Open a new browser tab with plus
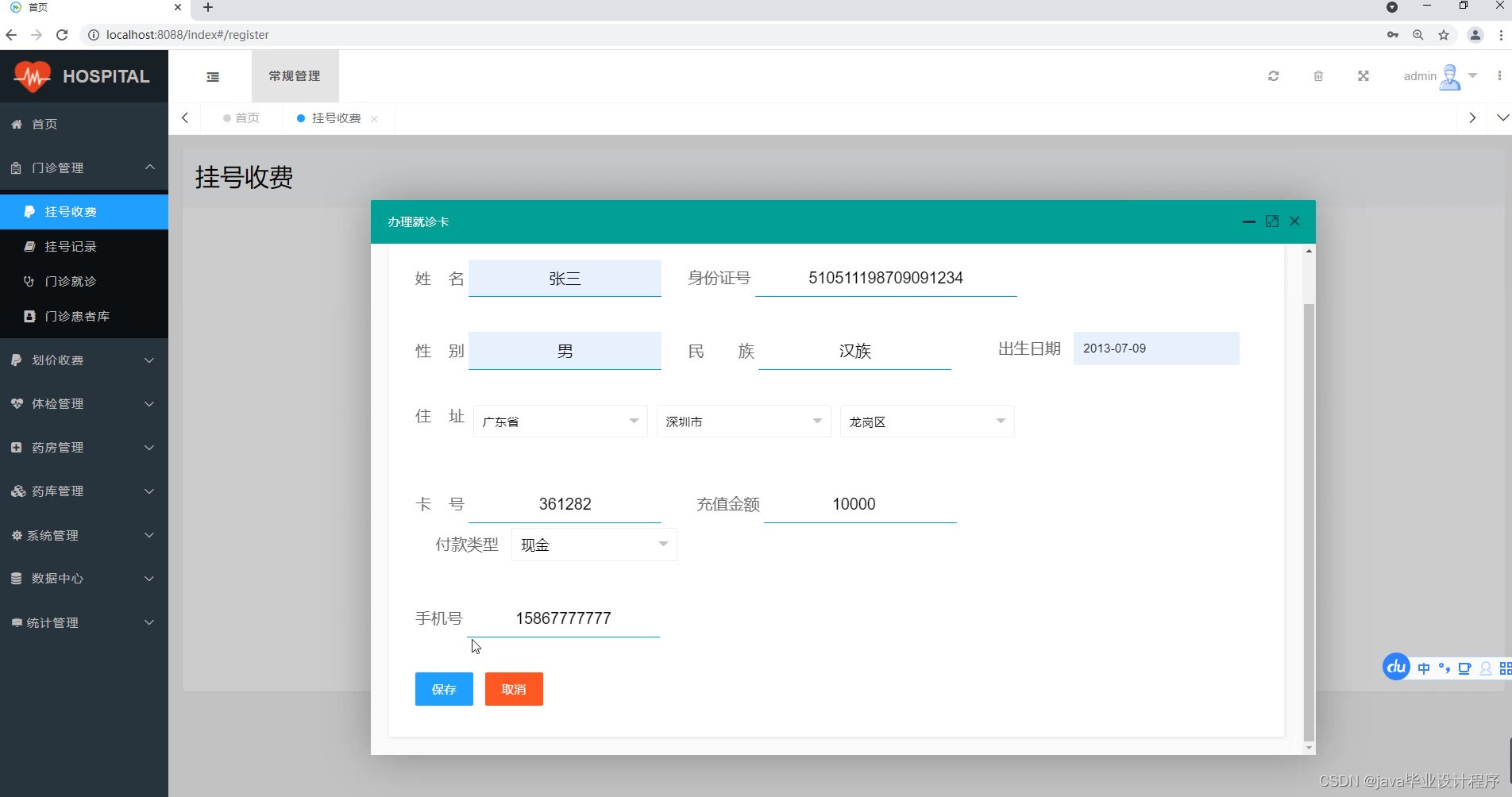The image size is (1512, 797). [208, 7]
